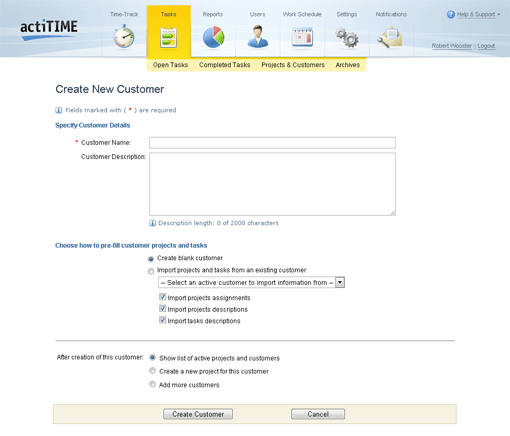
Task: Toggle Import tasks descriptions checkbox
Action: pos(163,320)
